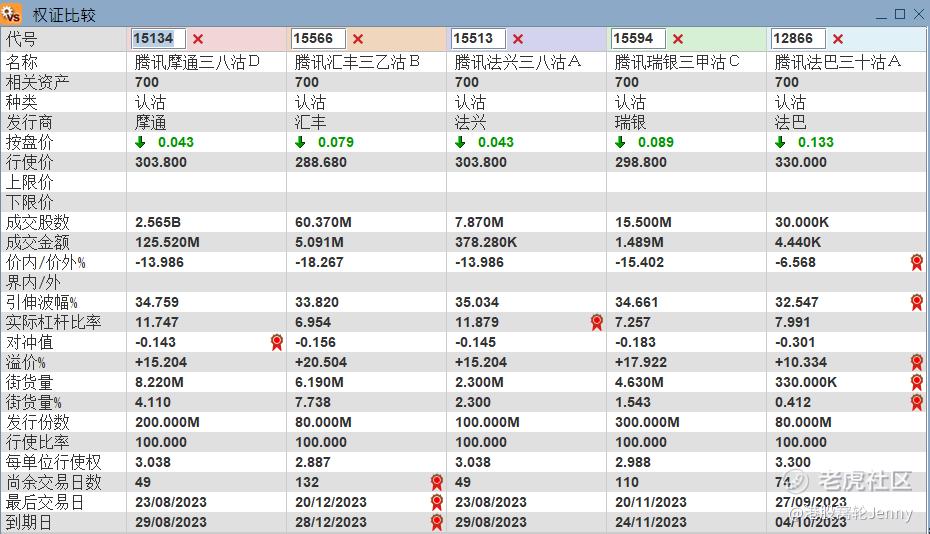Click the red award badge in 溢价% row
Image resolution: width=930 pixels, height=534 pixels.
pos(917,362)
